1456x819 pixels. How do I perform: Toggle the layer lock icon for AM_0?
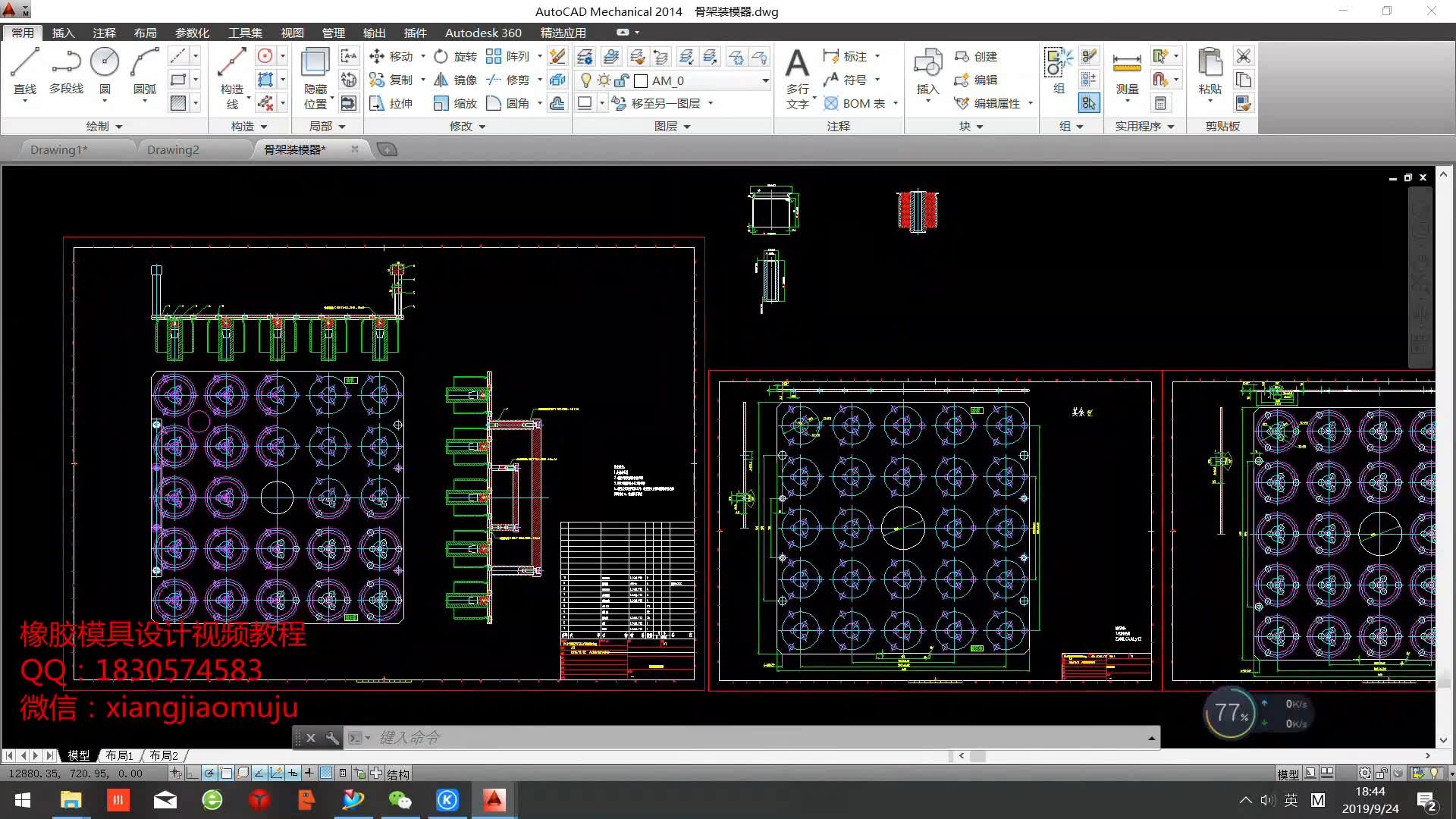pyautogui.click(x=622, y=80)
